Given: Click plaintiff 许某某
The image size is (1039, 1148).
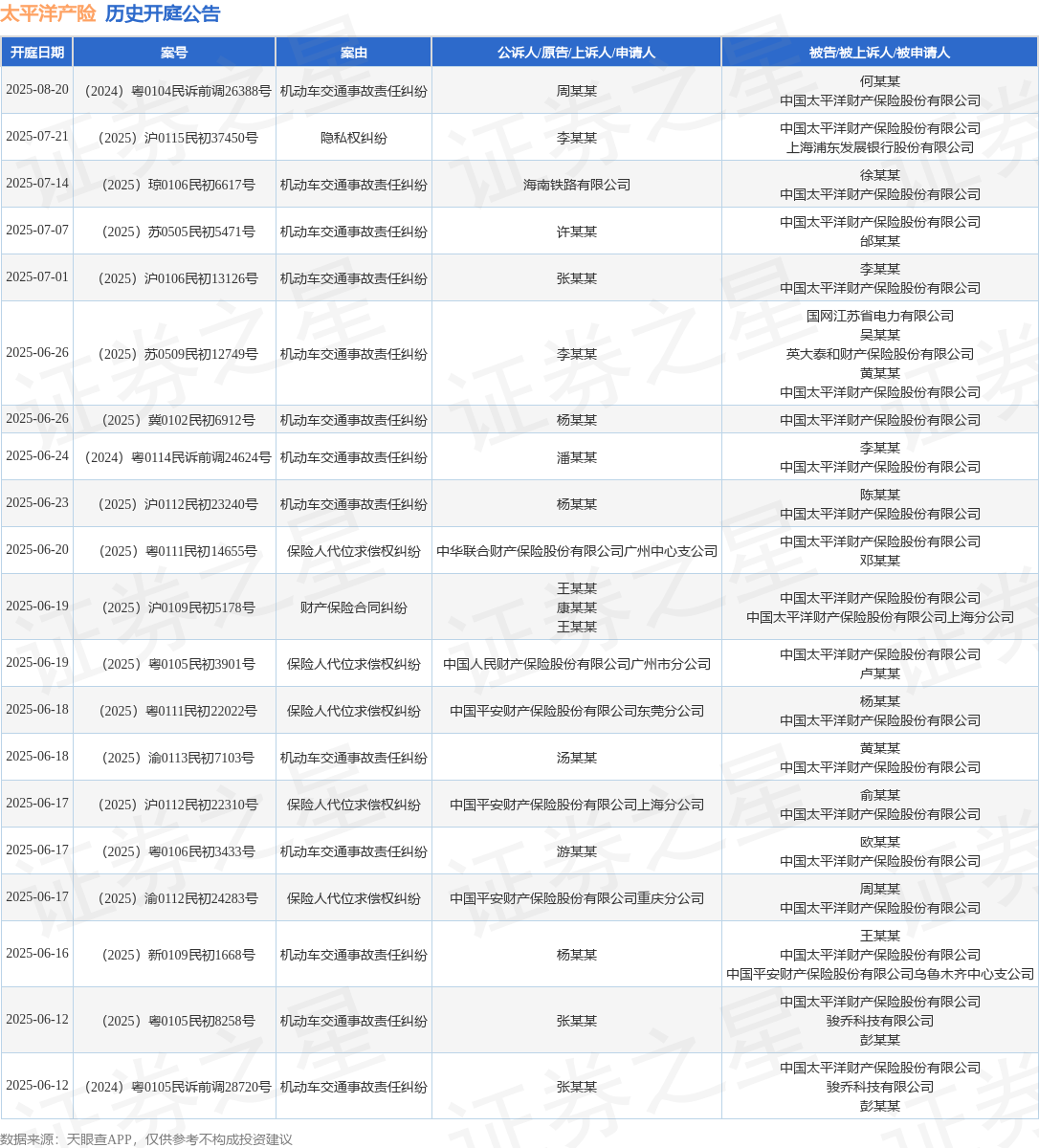Looking at the screenshot, I should (577, 232).
